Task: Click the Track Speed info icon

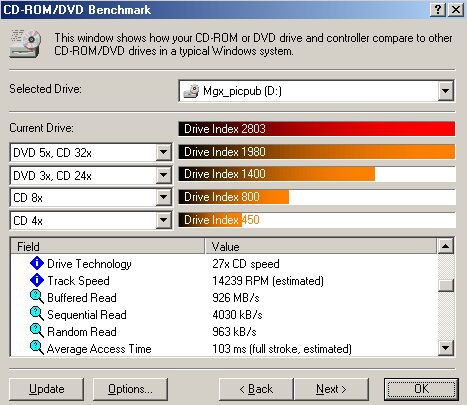Action: 37,280
